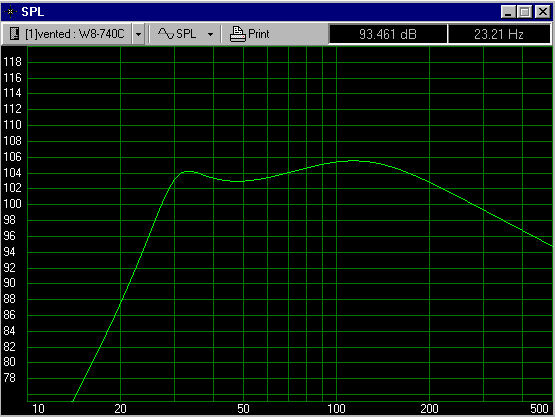Click the 93.461 dB readout field
Image resolution: width=555 pixels, height=417 pixels.
[x=388, y=34]
